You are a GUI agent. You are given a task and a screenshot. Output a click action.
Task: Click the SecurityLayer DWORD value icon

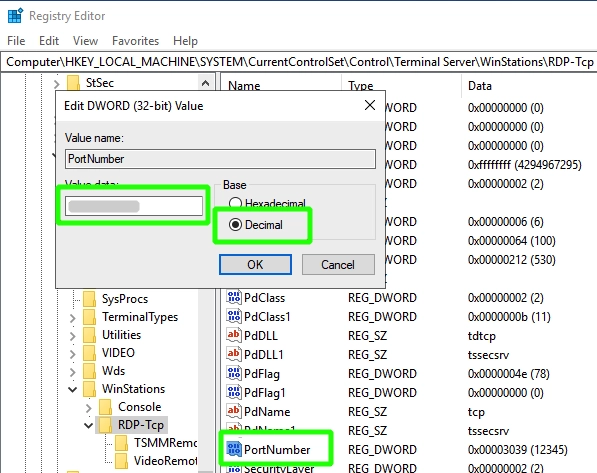pyautogui.click(x=233, y=468)
